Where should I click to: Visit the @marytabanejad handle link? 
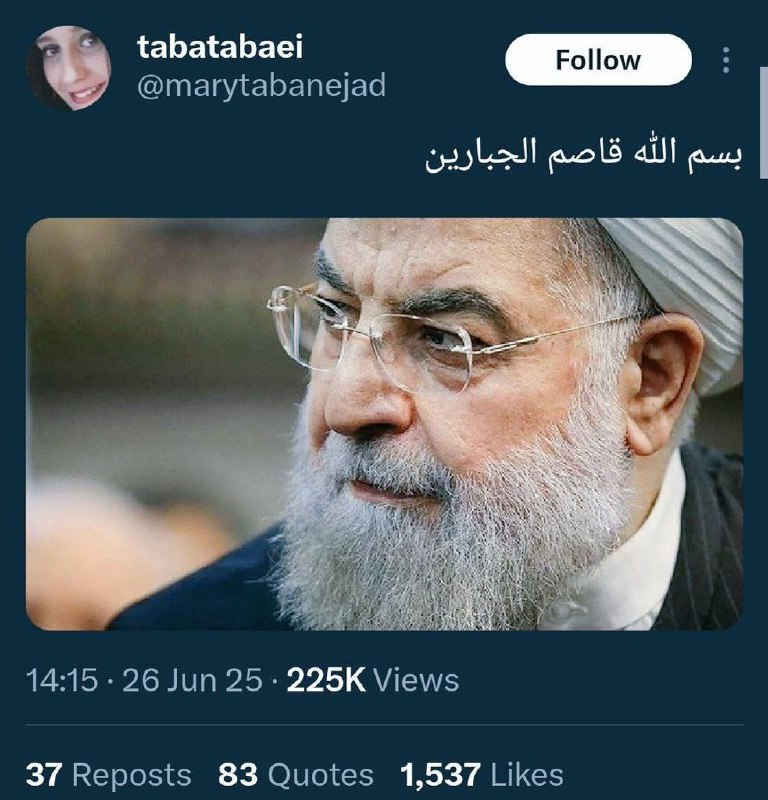pos(261,86)
